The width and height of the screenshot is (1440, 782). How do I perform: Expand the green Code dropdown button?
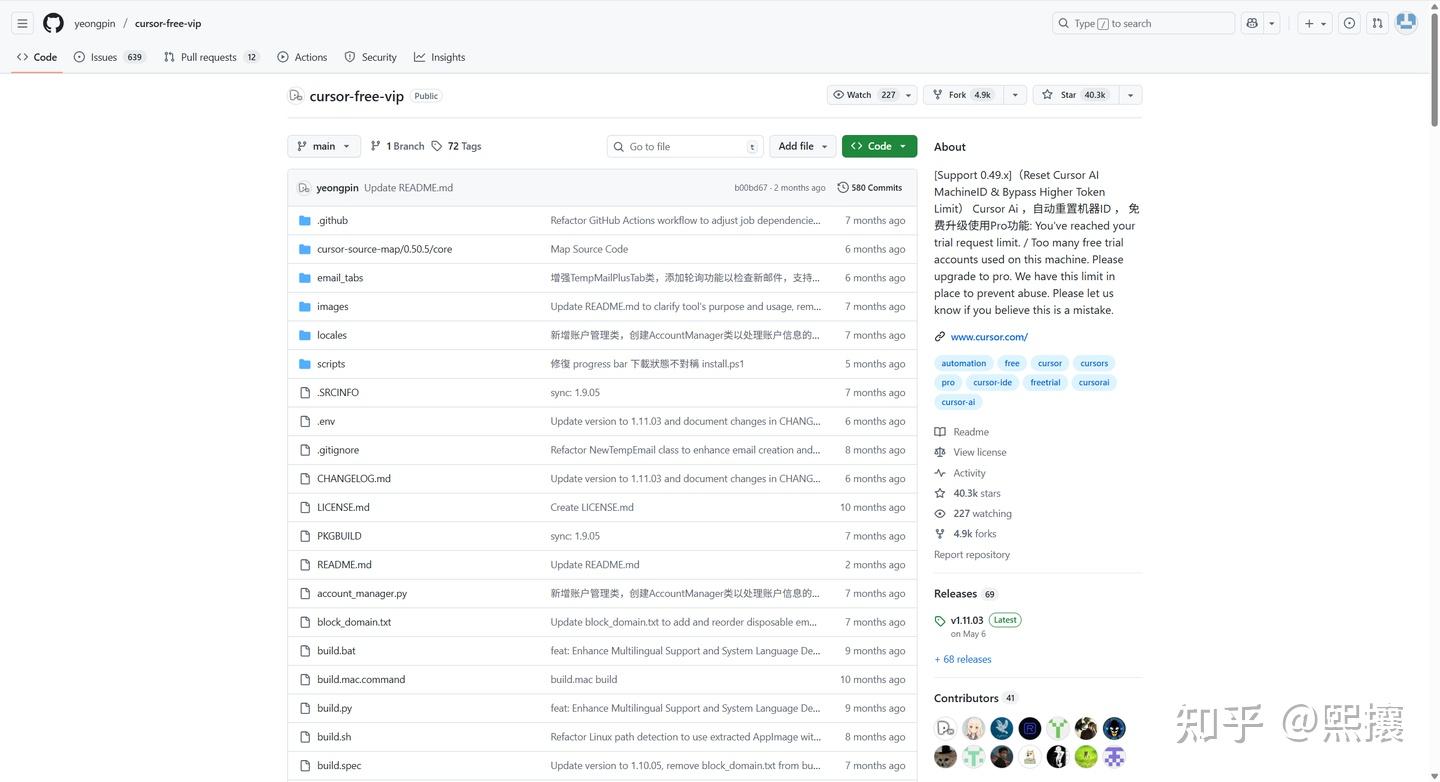[x=879, y=146]
